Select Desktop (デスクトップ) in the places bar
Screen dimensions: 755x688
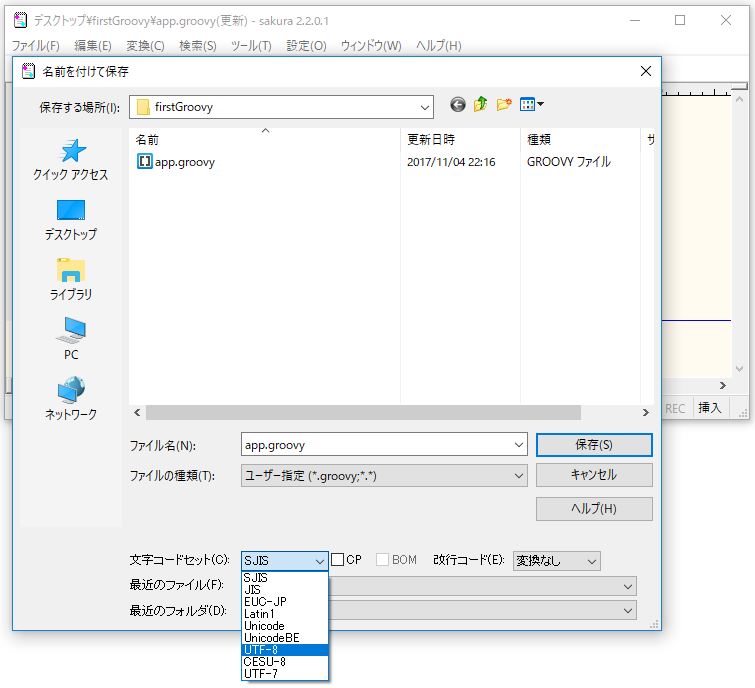pyautogui.click(x=71, y=220)
